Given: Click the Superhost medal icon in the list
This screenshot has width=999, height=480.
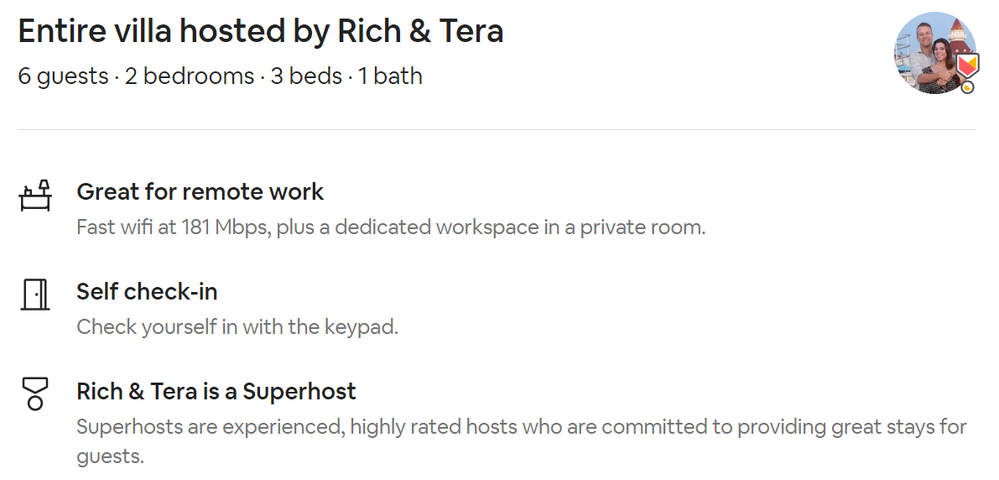Looking at the screenshot, I should click(x=35, y=394).
